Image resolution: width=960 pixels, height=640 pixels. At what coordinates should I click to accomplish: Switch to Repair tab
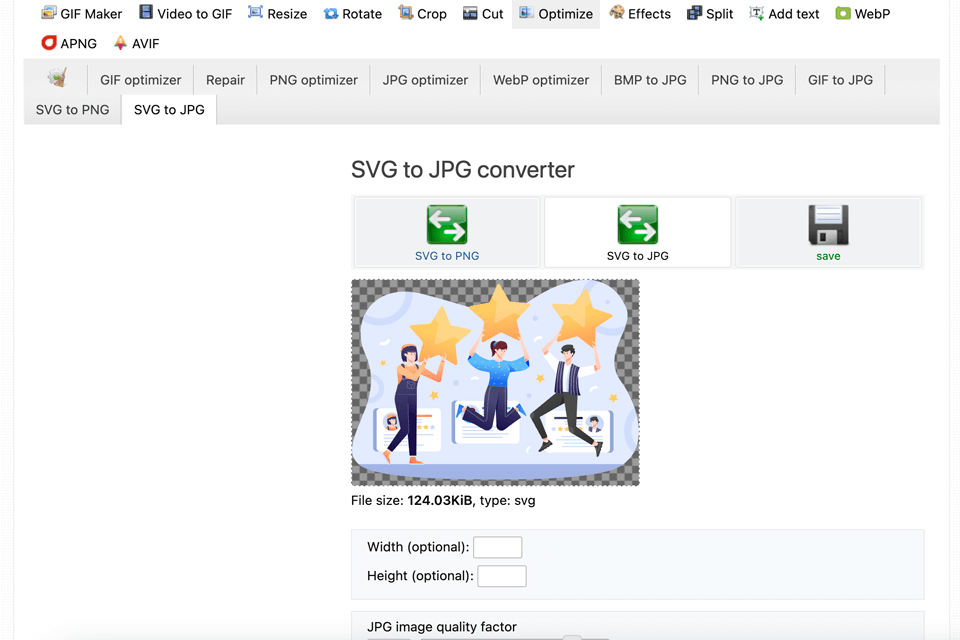[x=225, y=80]
